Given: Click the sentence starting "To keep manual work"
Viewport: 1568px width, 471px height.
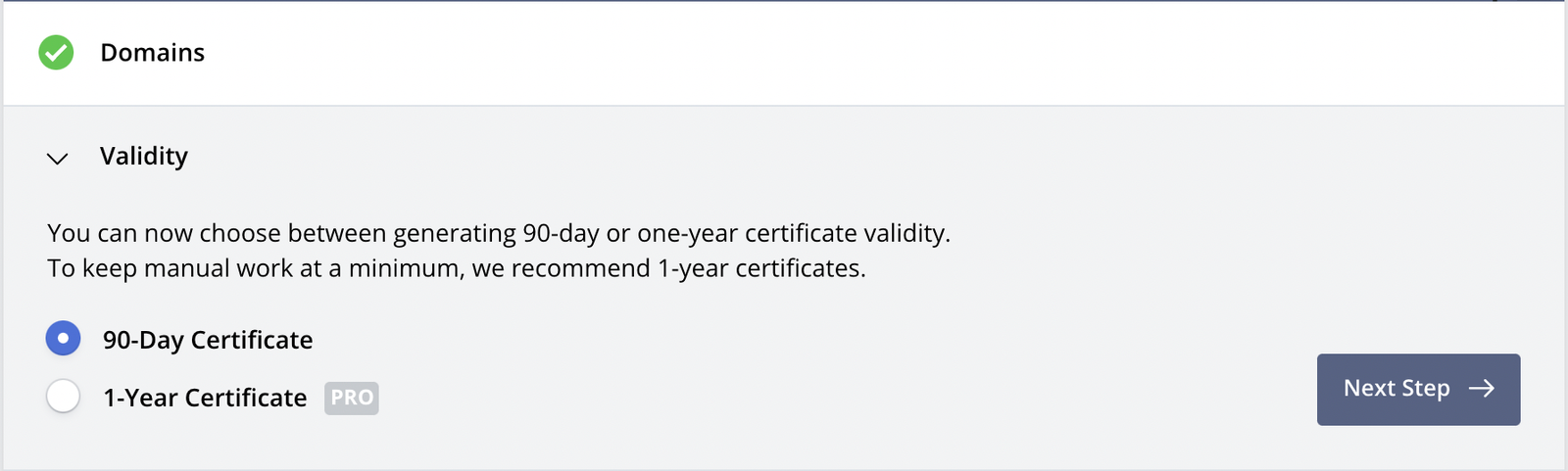Looking at the screenshot, I should pos(456,268).
